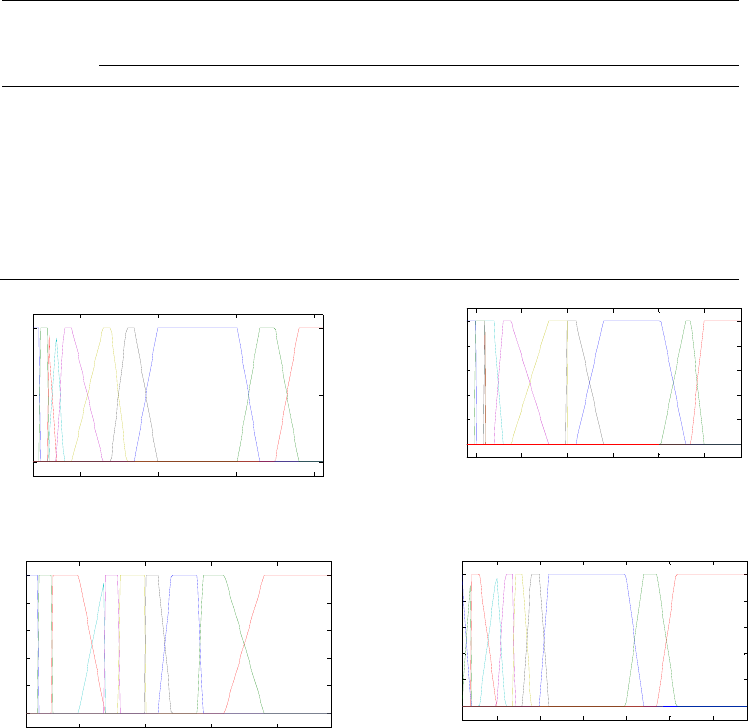Click the bottom-left membership function plot

pos(178,643)
